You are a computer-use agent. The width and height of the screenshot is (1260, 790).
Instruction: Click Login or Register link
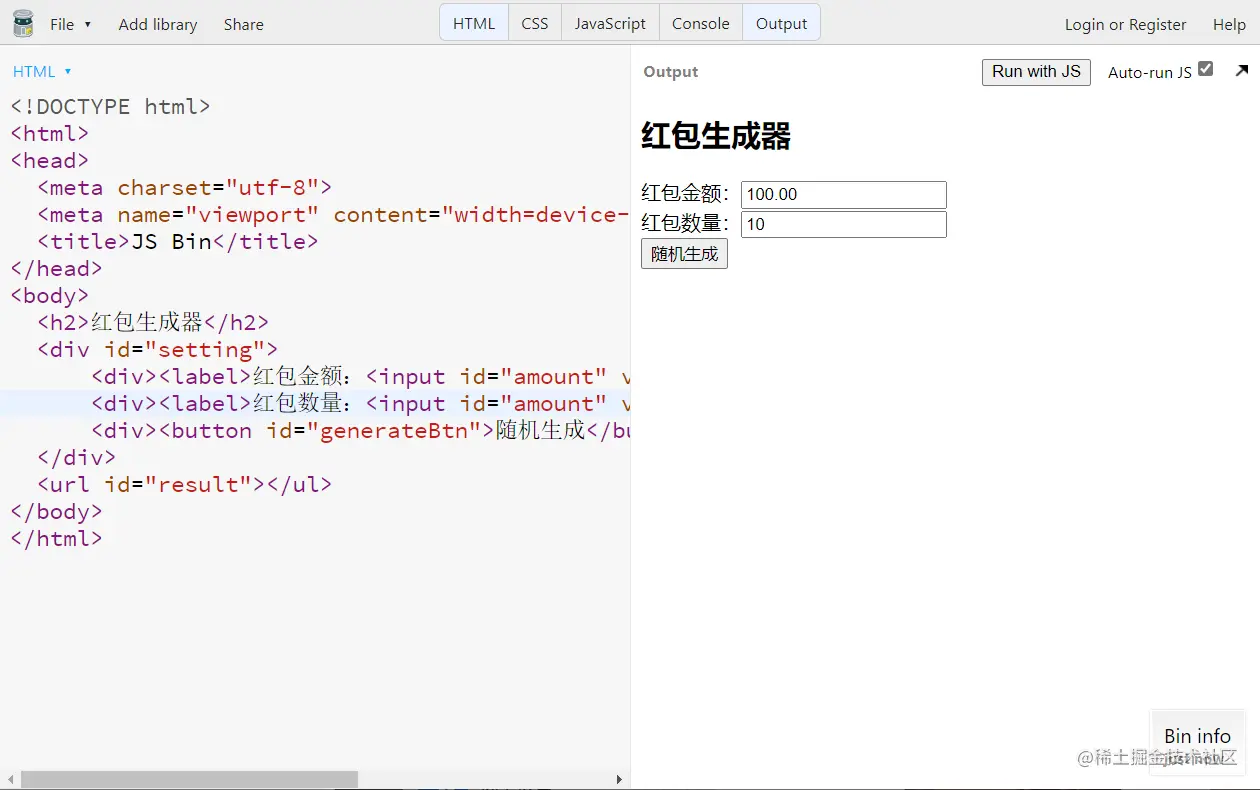1126,24
